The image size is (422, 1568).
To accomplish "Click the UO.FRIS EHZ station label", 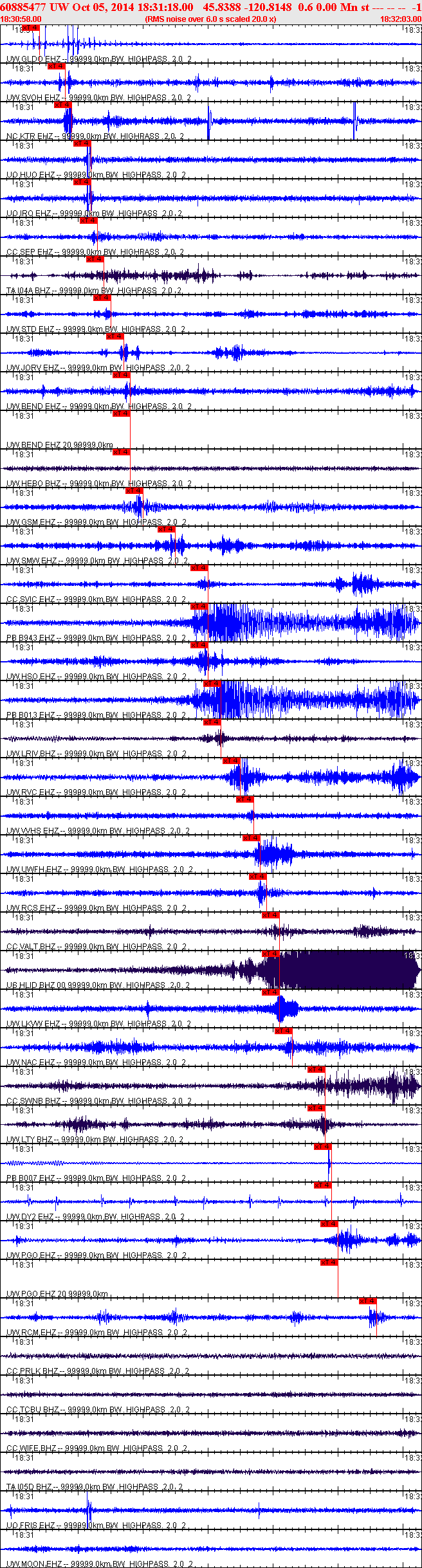I will click(31, 1526).
